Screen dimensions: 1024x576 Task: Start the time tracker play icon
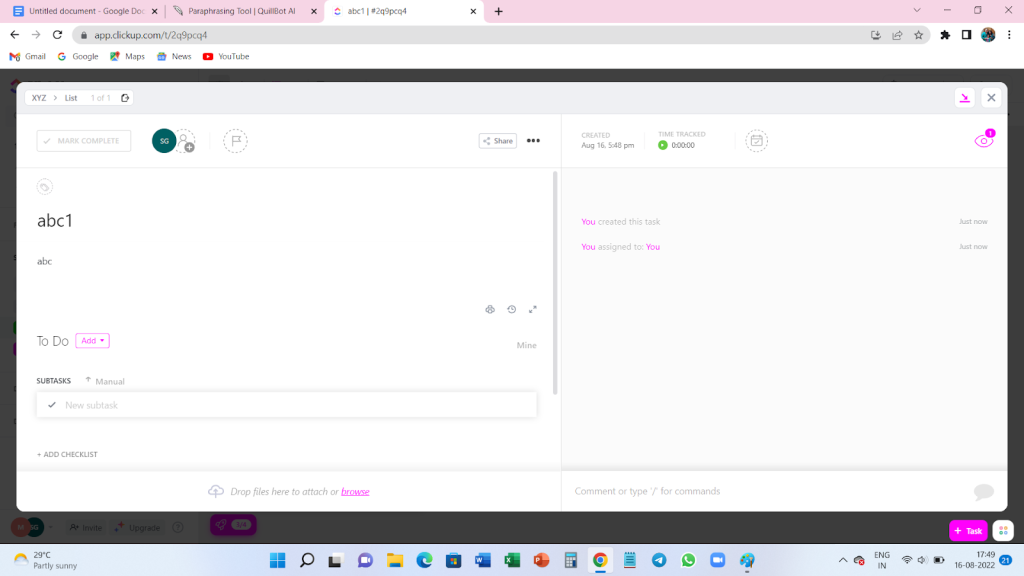click(661, 144)
